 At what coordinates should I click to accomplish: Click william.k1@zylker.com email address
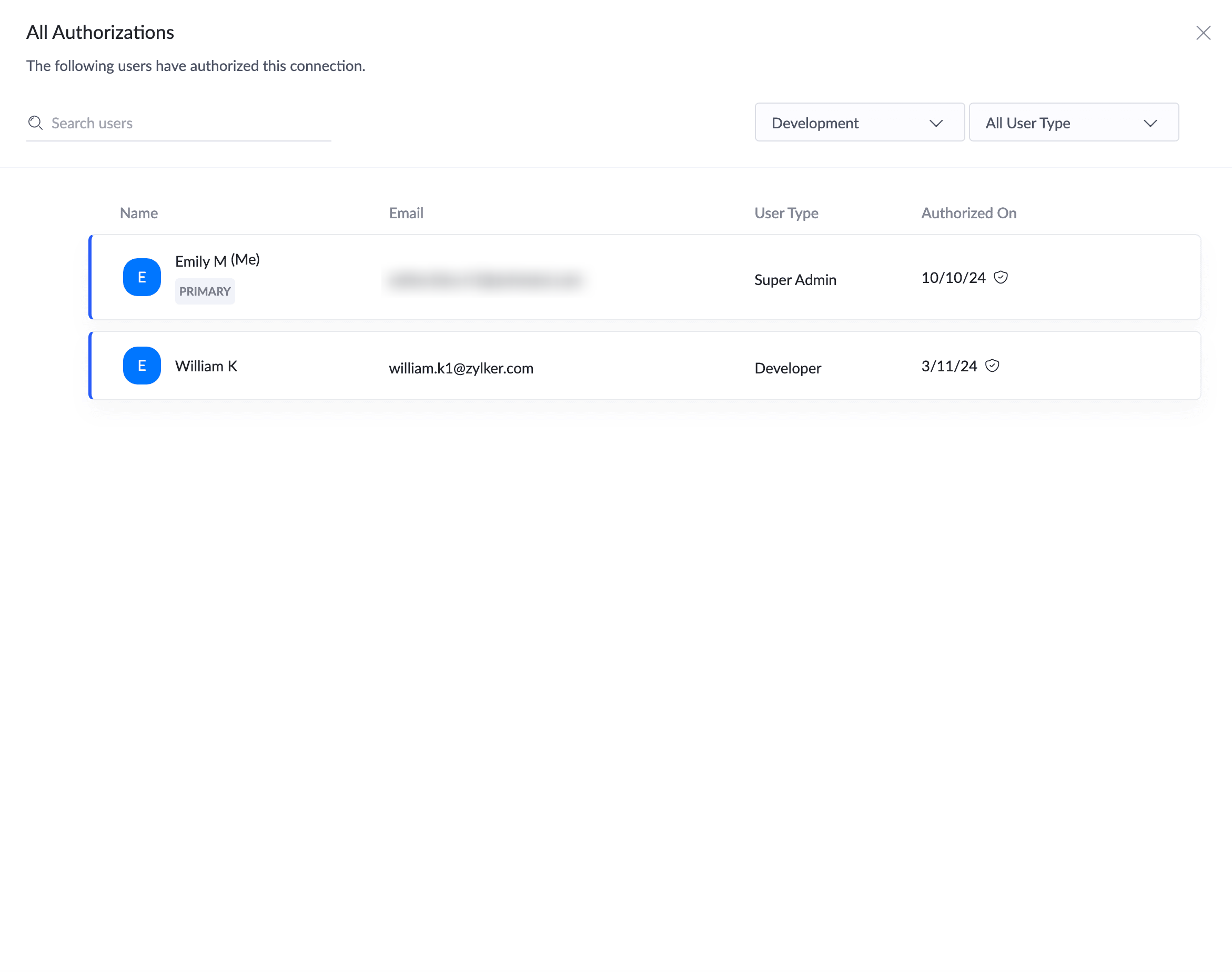coord(461,368)
